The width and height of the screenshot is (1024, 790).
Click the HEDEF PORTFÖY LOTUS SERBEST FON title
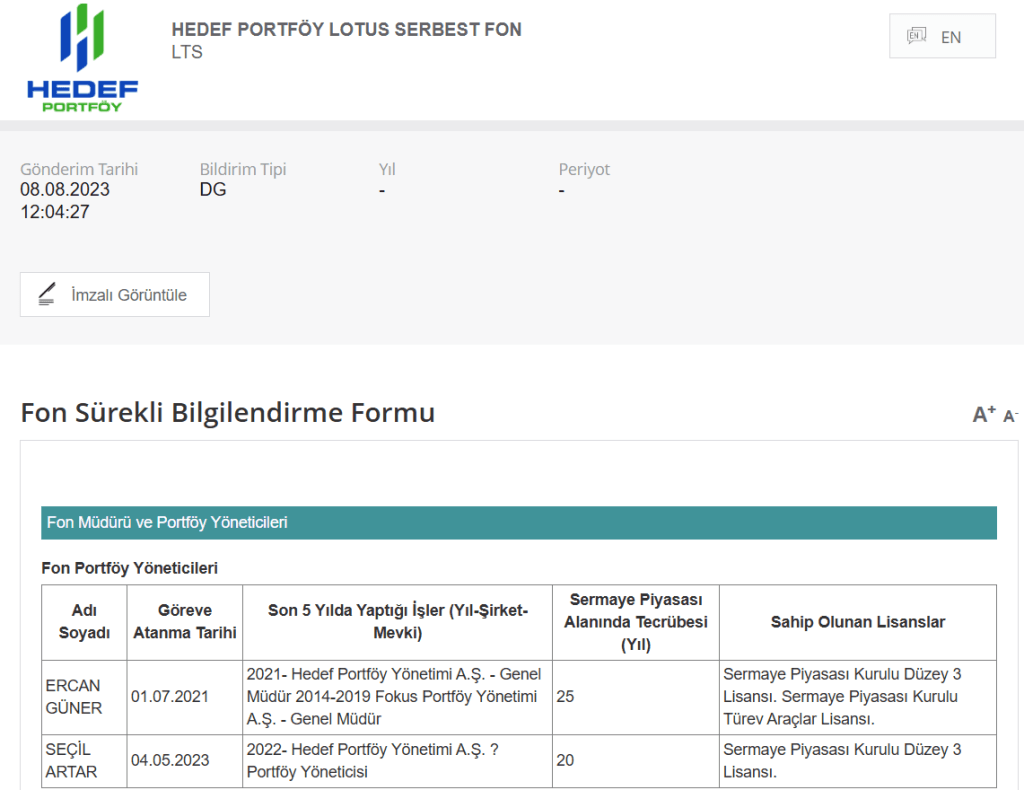[346, 29]
